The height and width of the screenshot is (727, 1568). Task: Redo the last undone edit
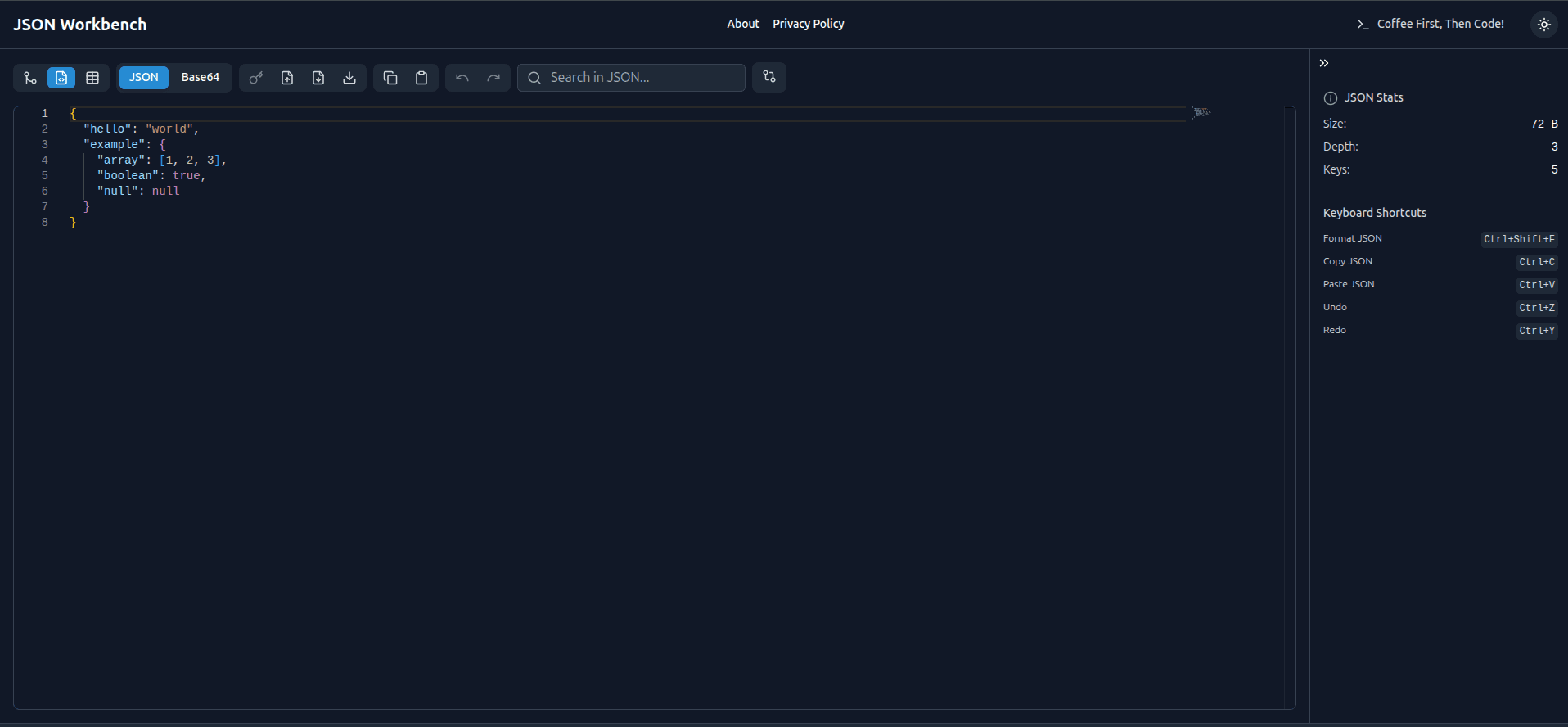493,78
